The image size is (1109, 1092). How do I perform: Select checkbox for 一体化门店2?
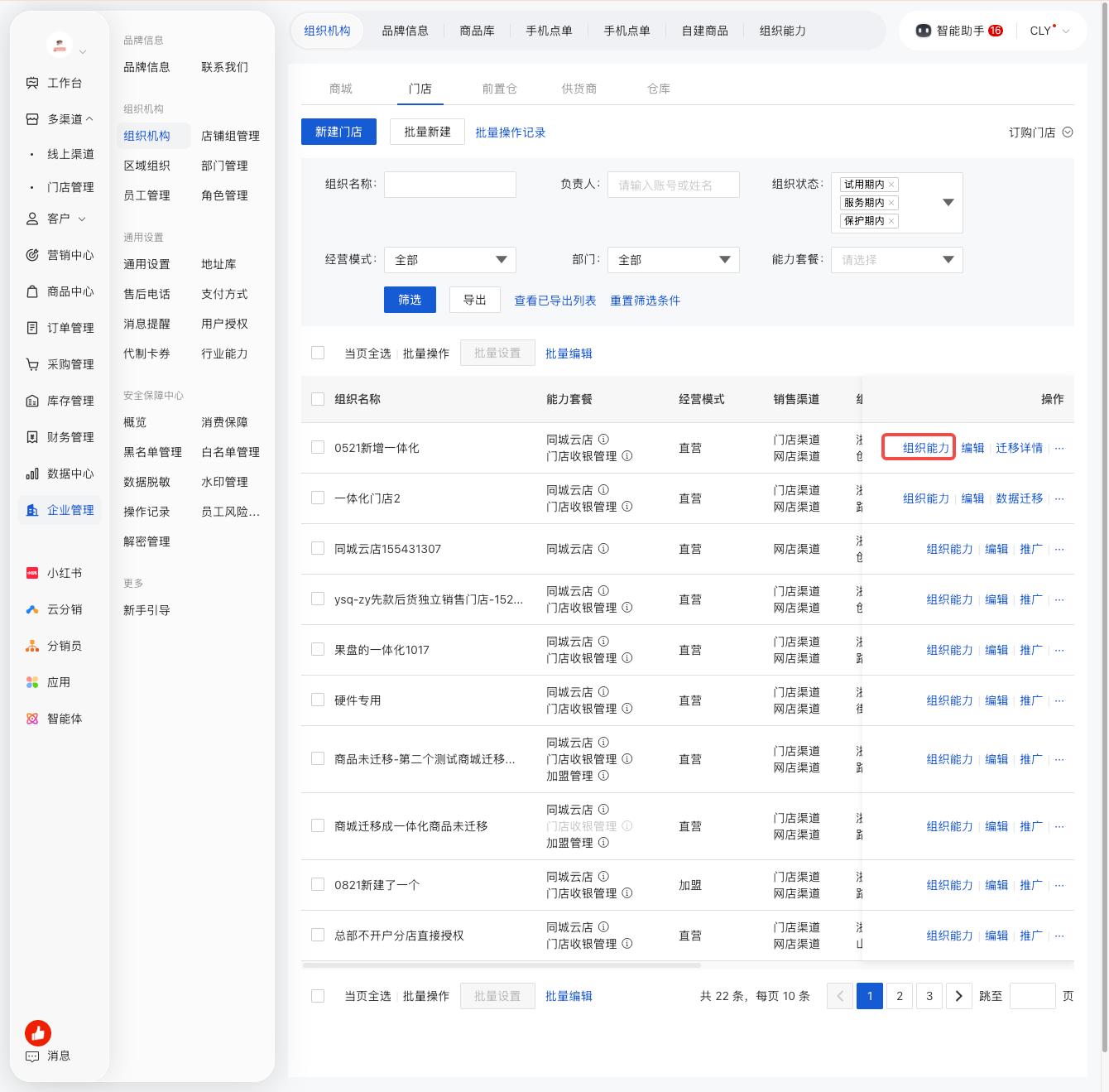pos(318,498)
